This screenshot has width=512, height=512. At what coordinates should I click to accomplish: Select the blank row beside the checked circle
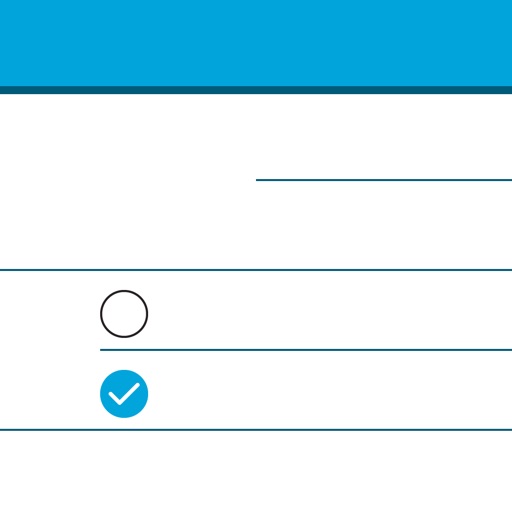click(x=330, y=390)
